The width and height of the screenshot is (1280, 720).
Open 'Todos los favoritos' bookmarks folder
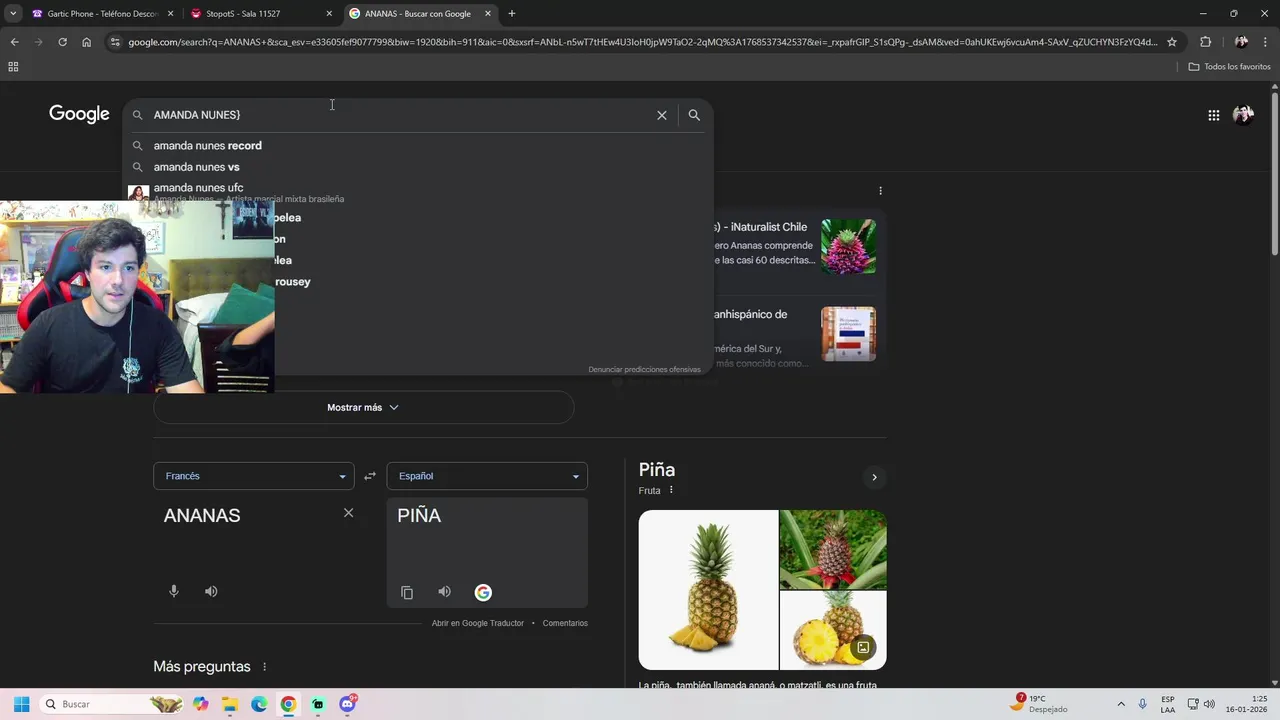(1229, 67)
